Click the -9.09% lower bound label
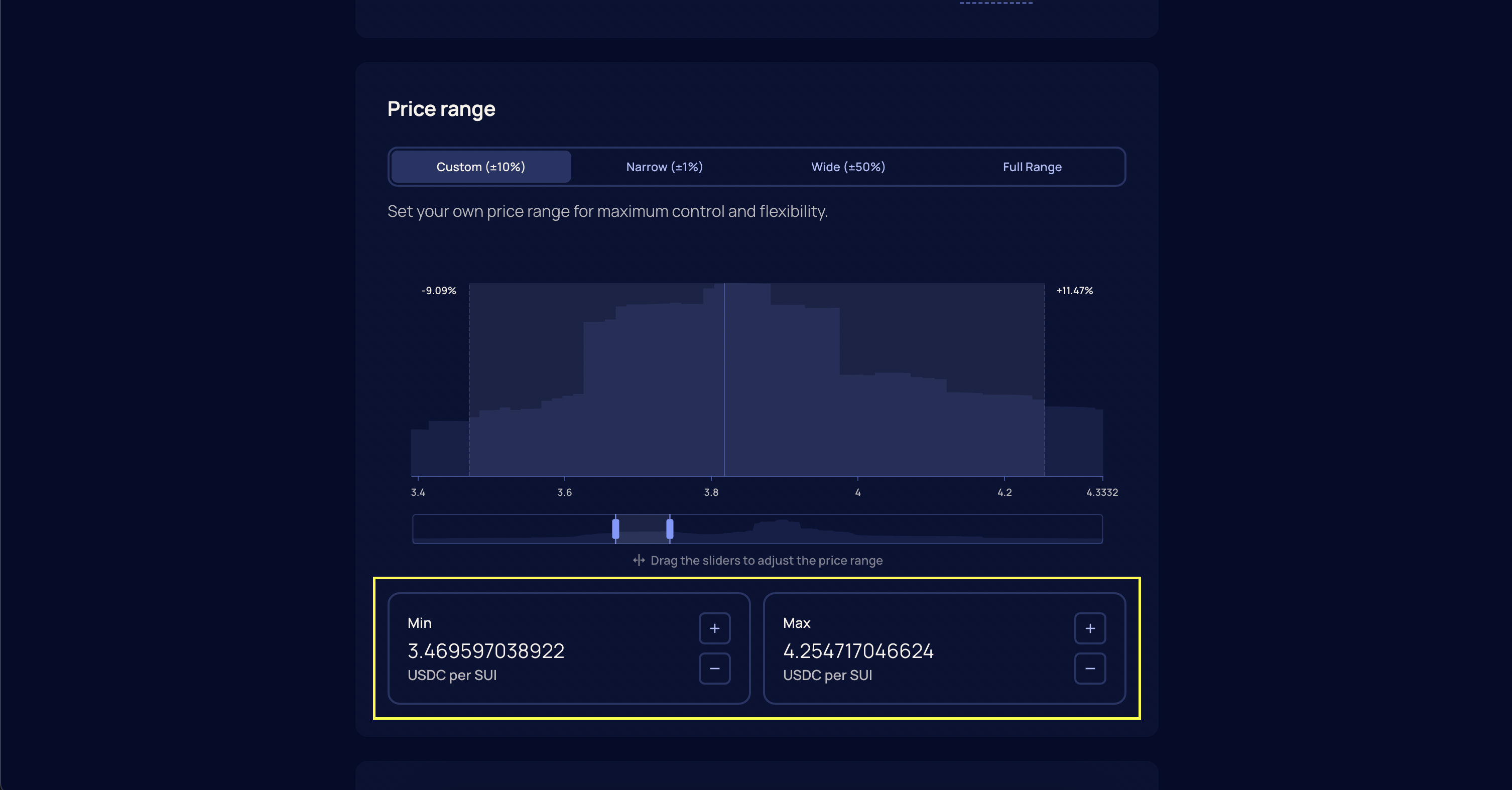This screenshot has width=1512, height=790. (x=438, y=291)
